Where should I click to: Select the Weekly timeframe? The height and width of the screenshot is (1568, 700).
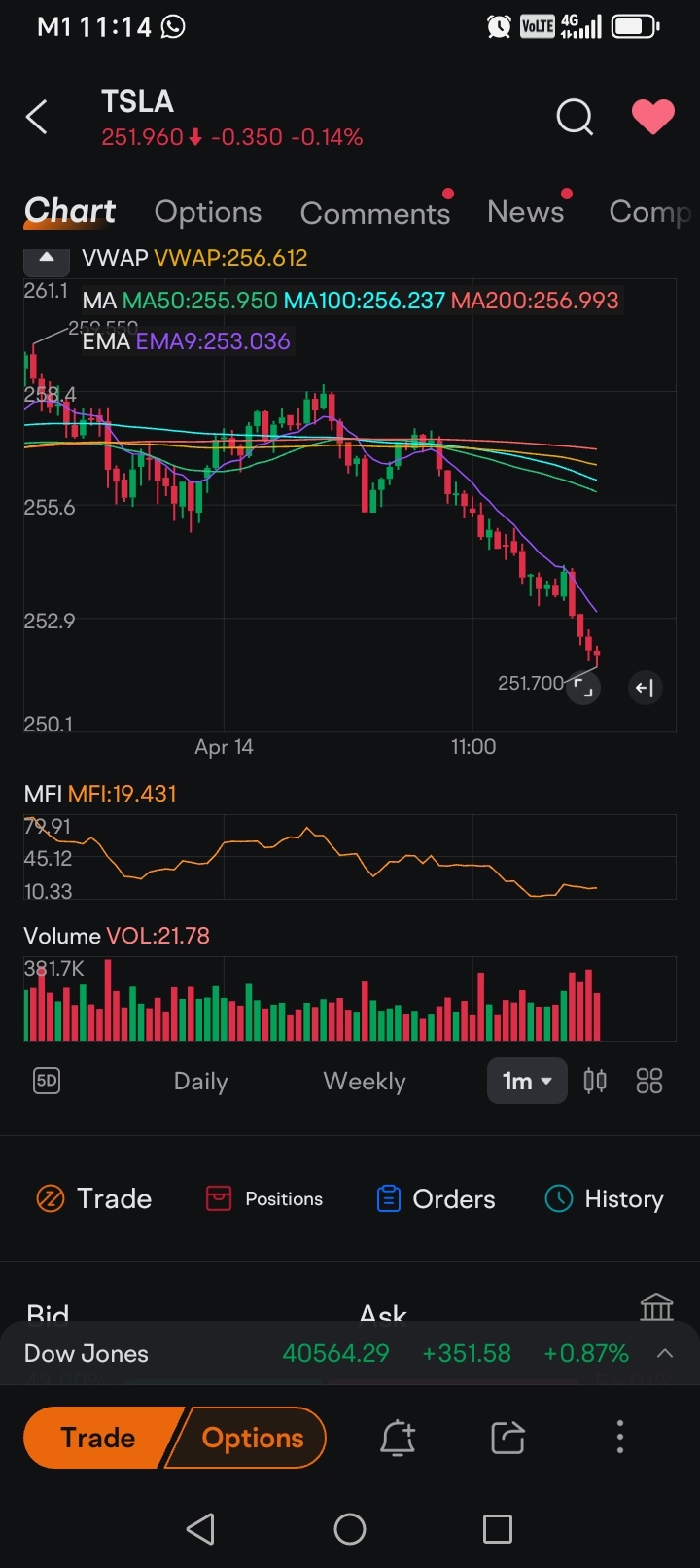365,1082
